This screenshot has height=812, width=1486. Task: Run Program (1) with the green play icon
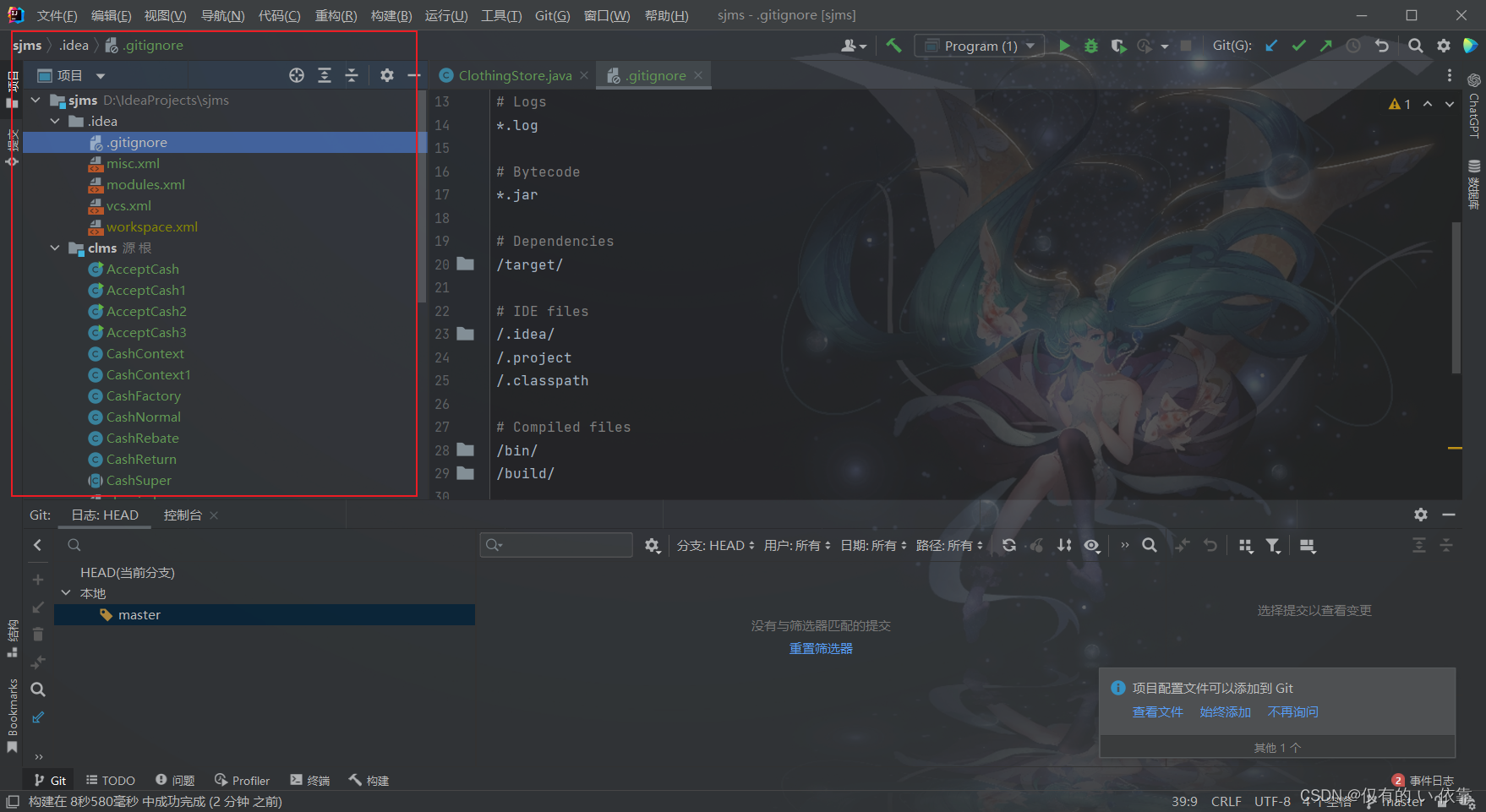[1064, 46]
